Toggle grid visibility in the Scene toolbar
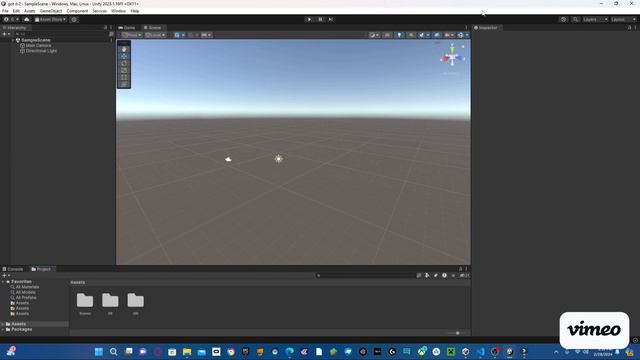The height and width of the screenshot is (360, 640). [x=177, y=35]
